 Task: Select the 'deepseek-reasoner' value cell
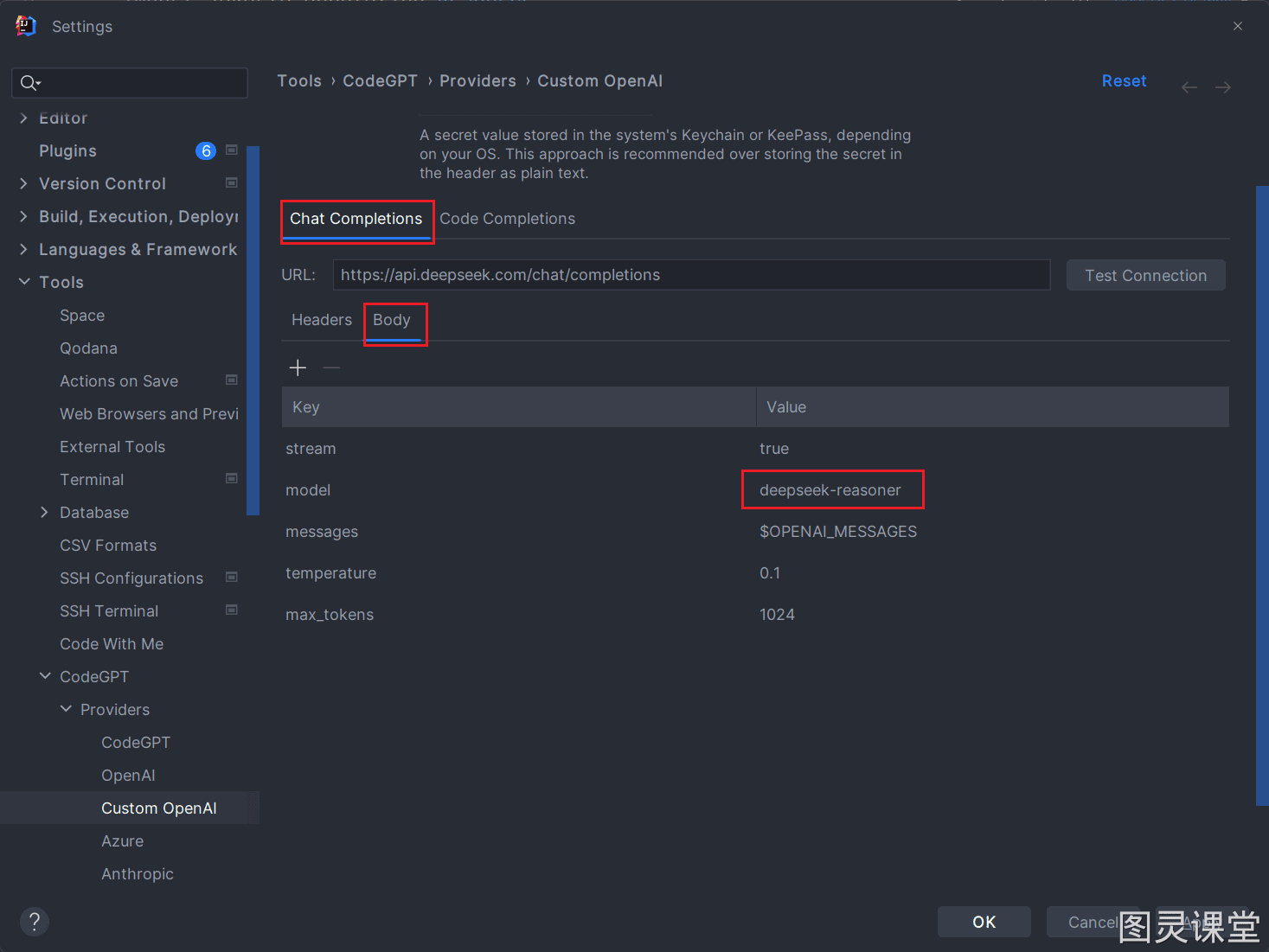830,490
